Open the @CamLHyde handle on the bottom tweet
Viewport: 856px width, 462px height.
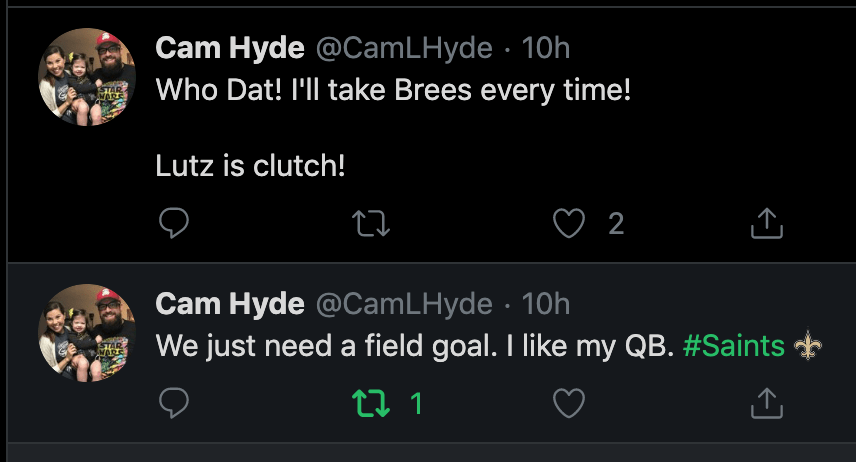click(404, 303)
